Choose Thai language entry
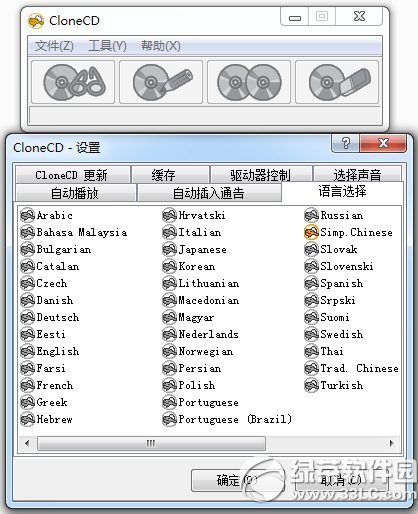This screenshot has height=514, width=418. click(x=332, y=351)
